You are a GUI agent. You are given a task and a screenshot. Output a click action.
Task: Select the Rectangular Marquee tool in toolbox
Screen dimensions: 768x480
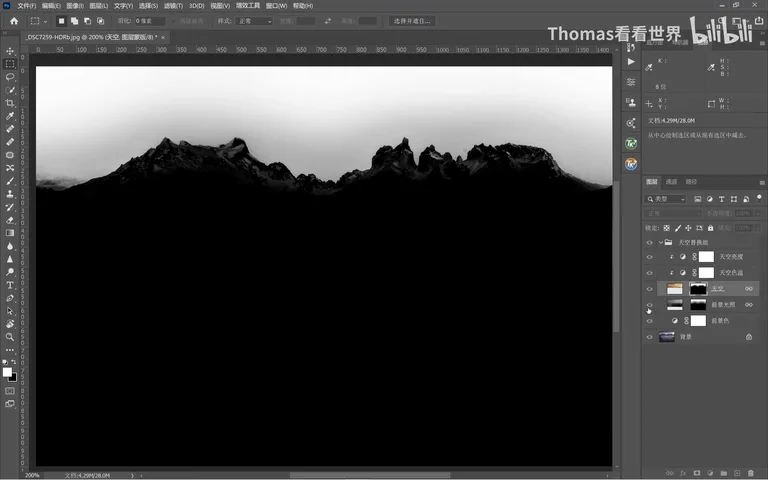[x=10, y=64]
